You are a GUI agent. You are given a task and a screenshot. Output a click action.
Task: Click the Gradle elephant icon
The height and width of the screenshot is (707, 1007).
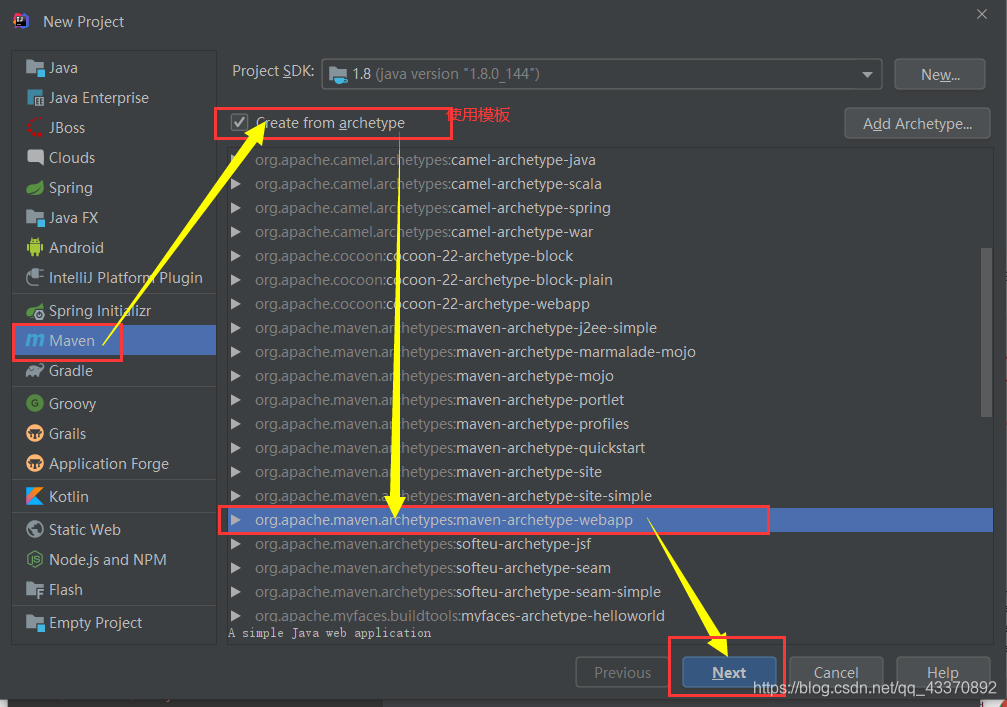[35, 371]
